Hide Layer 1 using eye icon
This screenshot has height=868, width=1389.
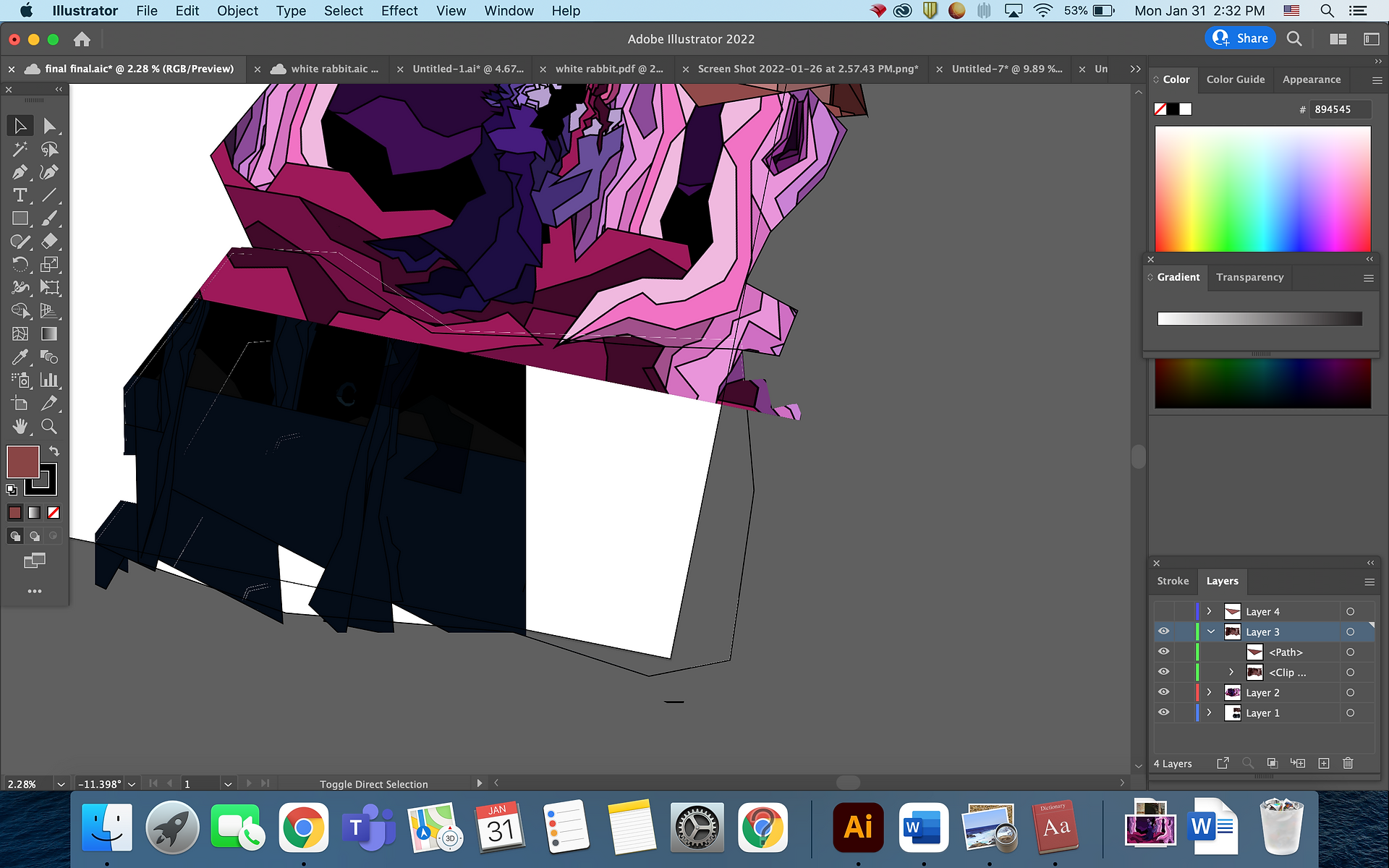(x=1163, y=712)
